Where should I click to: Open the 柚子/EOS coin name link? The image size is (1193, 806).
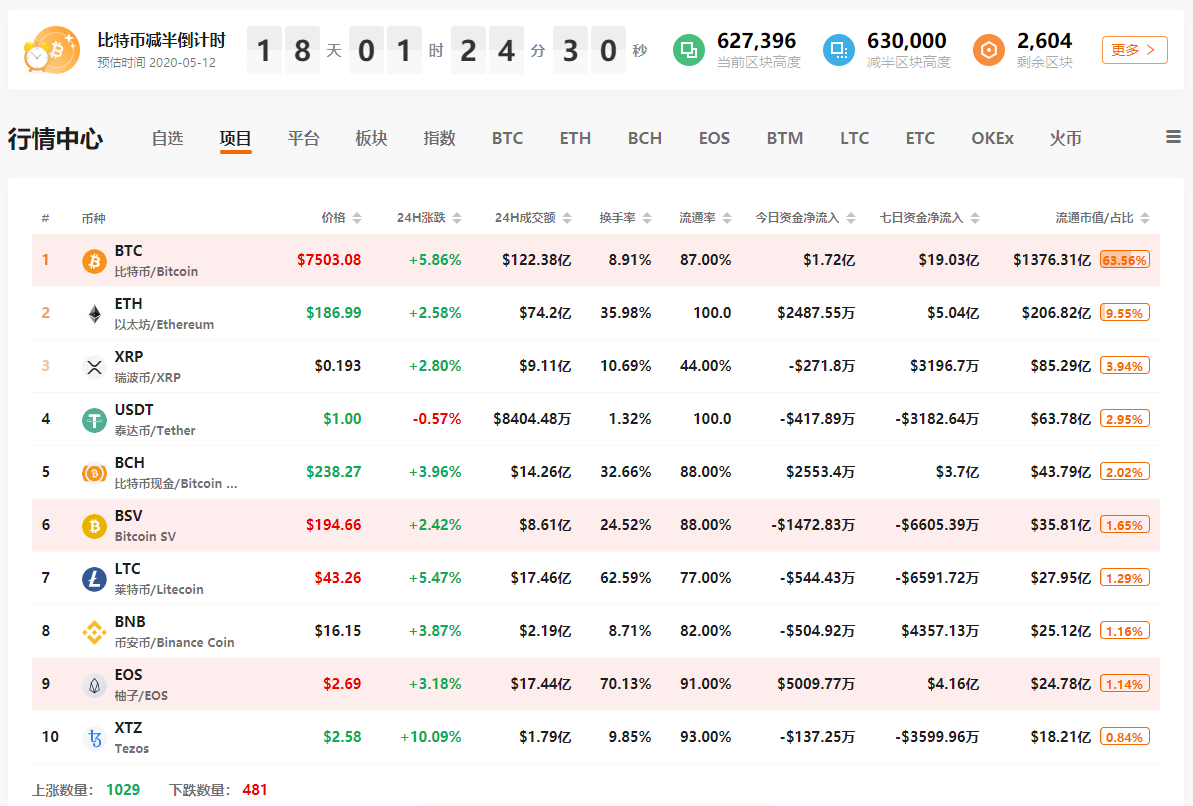[x=141, y=696]
